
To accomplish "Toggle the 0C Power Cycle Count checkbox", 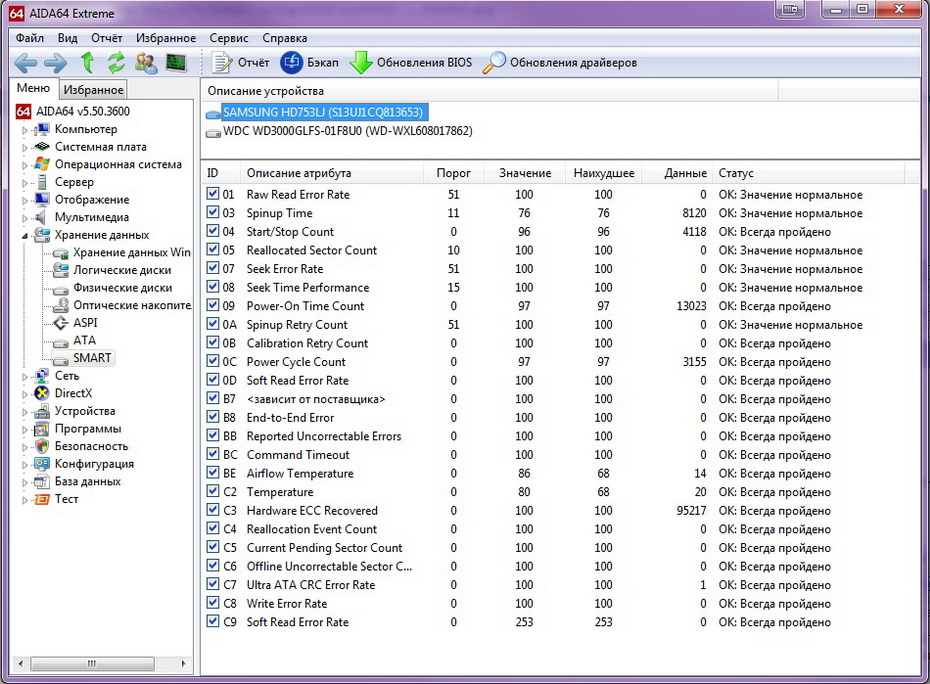I will tap(213, 361).
